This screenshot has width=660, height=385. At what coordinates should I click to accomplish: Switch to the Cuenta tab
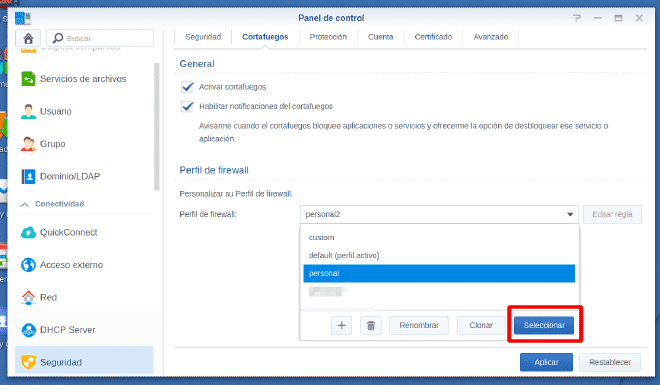pos(381,37)
